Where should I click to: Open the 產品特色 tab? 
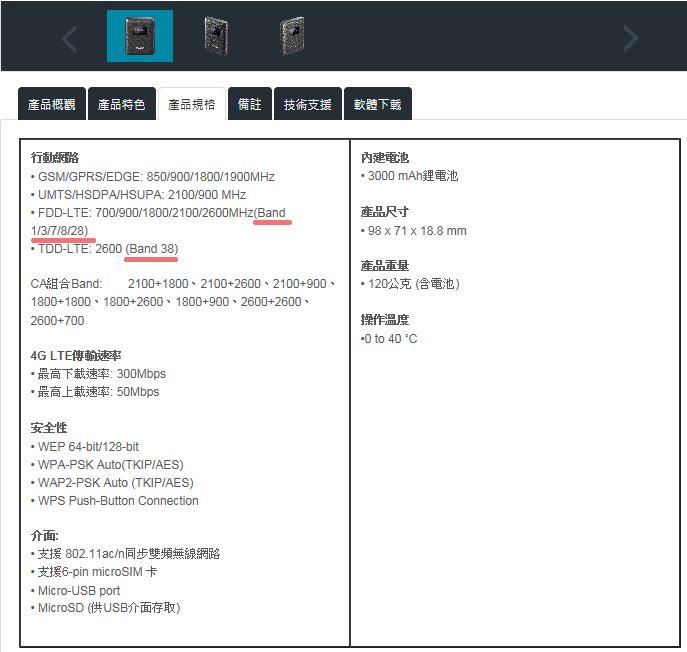coord(122,104)
